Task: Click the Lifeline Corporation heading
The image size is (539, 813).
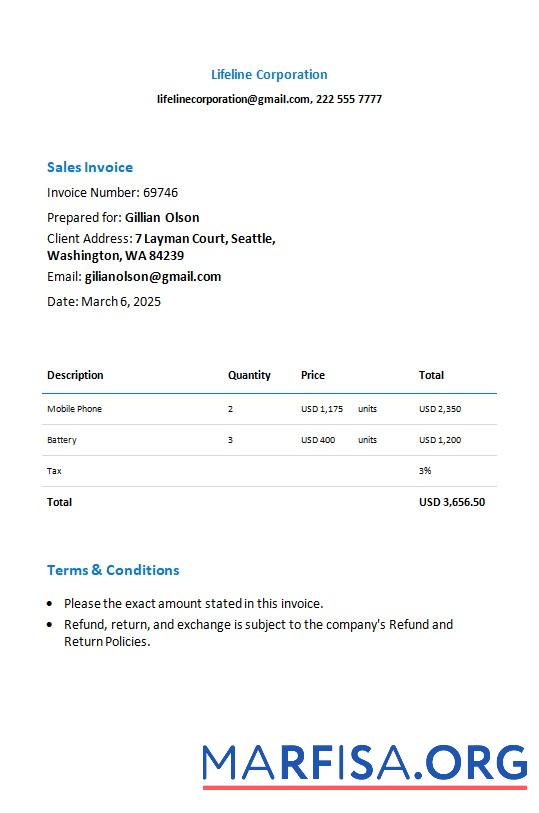Action: (269, 75)
